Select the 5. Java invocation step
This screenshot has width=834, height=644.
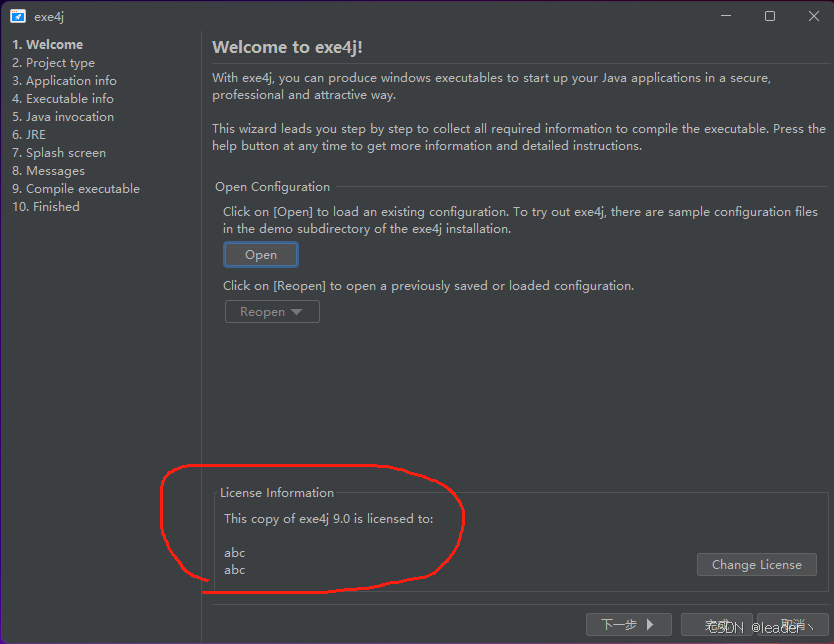(x=63, y=117)
